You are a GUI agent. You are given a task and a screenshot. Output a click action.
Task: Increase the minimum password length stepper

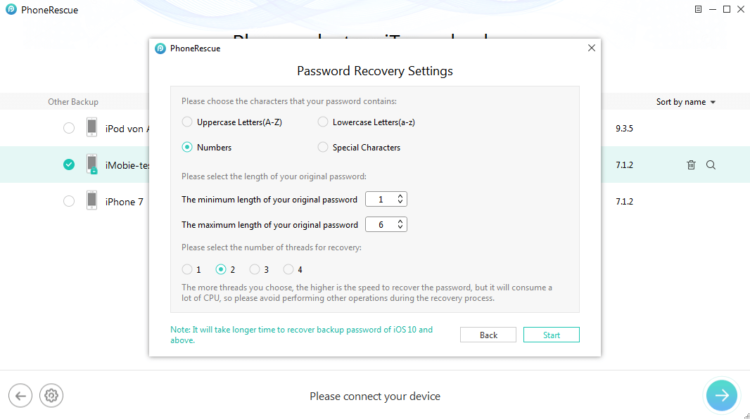point(400,196)
